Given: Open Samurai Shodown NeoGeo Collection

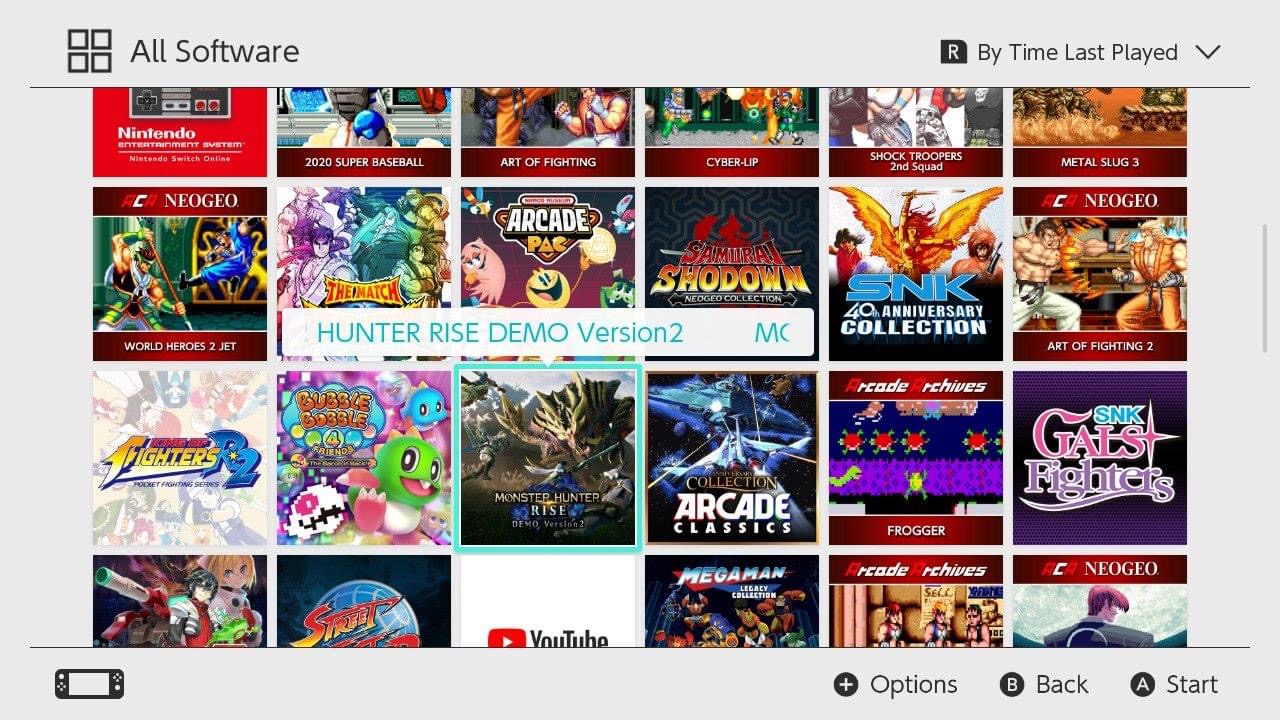Looking at the screenshot, I should [x=732, y=274].
